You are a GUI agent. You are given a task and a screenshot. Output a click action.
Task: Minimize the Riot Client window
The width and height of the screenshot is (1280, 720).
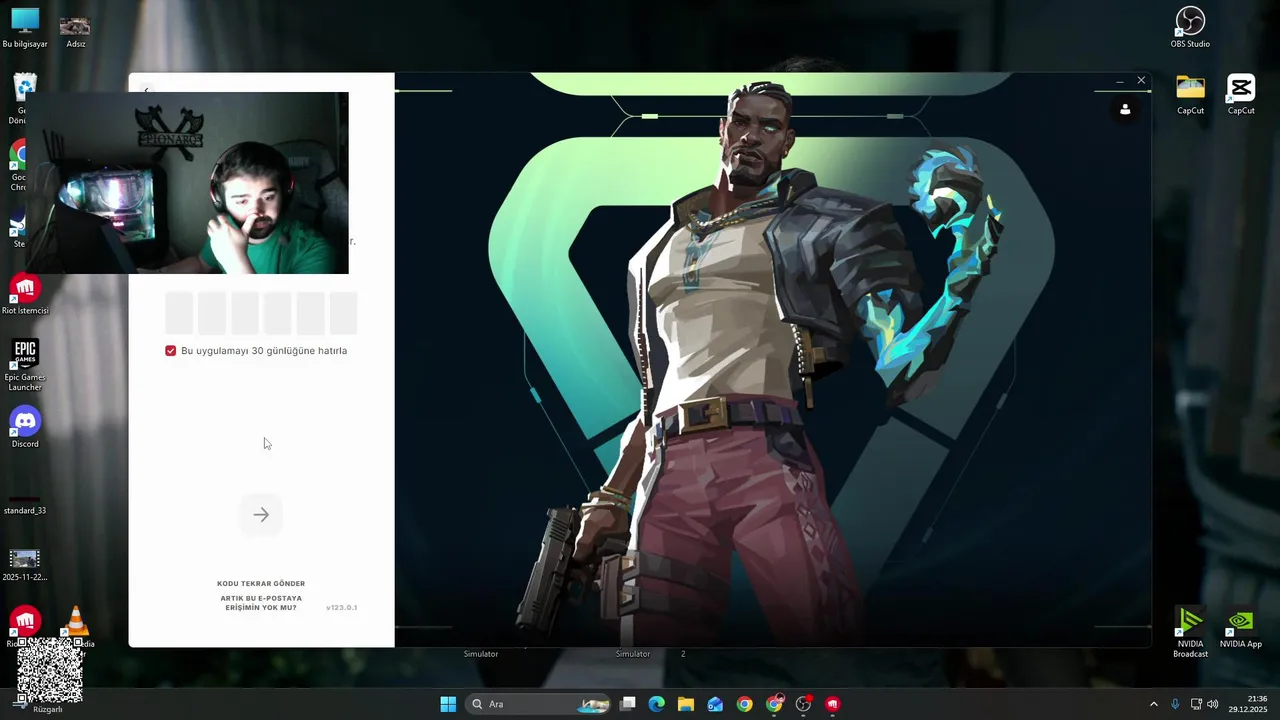pyautogui.click(x=1120, y=81)
